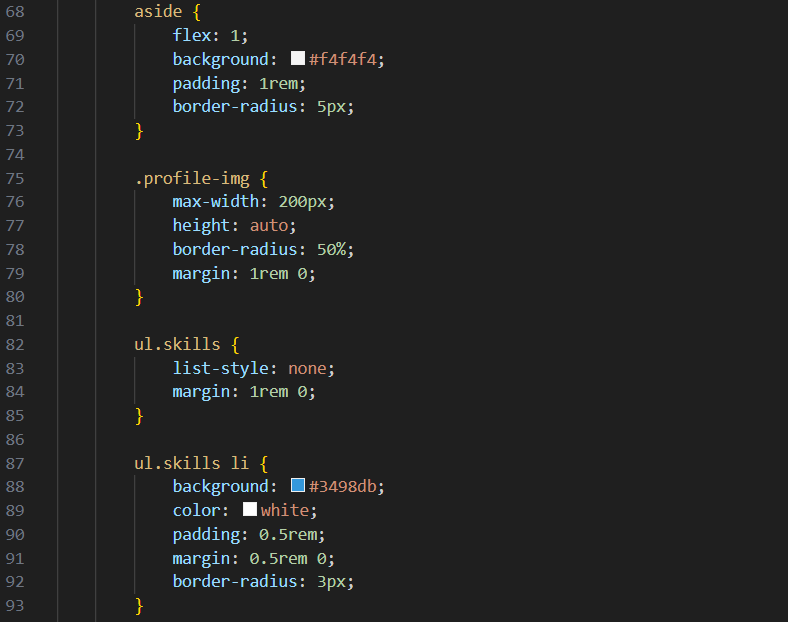Click the white color swatch

click(x=250, y=510)
